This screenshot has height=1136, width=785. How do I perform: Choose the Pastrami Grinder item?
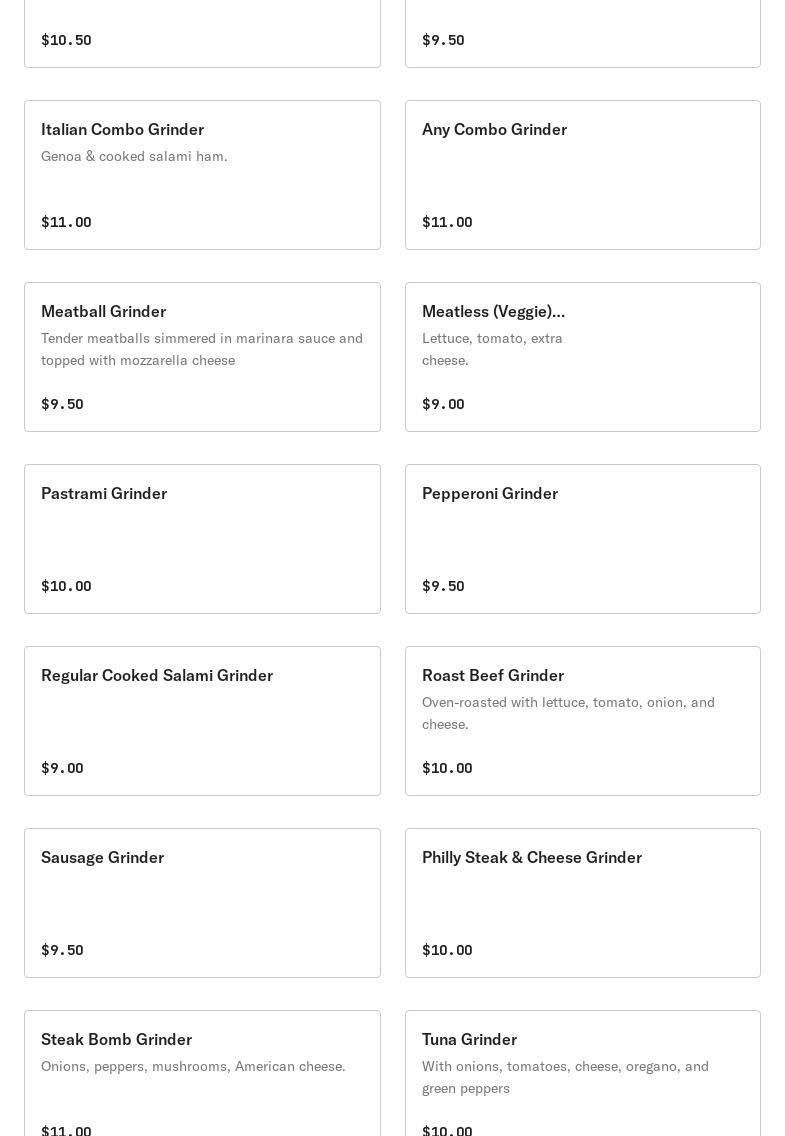pos(202,539)
